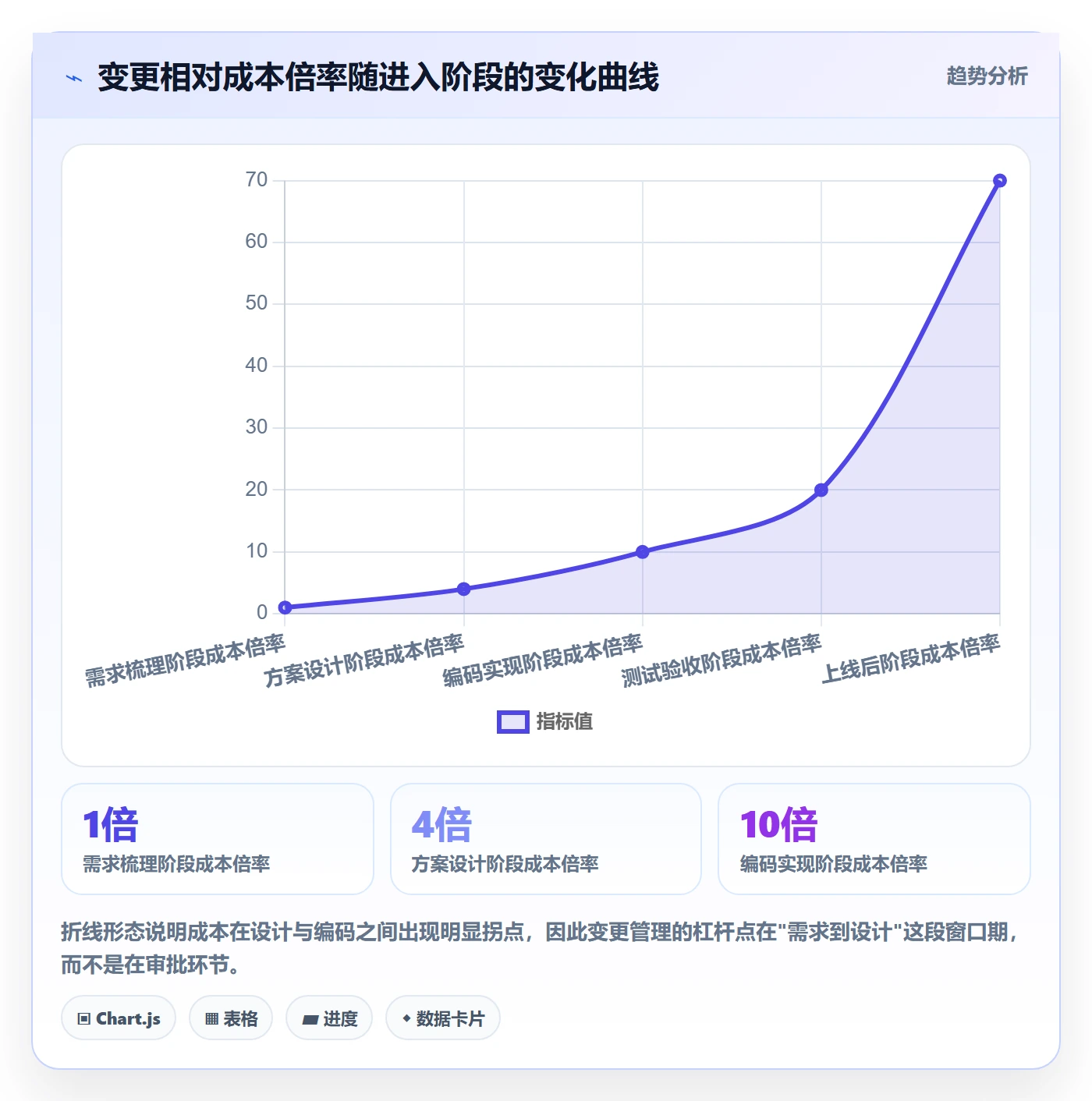Click the 数据卡片 tag
The height and width of the screenshot is (1101, 1092).
coord(443,1018)
